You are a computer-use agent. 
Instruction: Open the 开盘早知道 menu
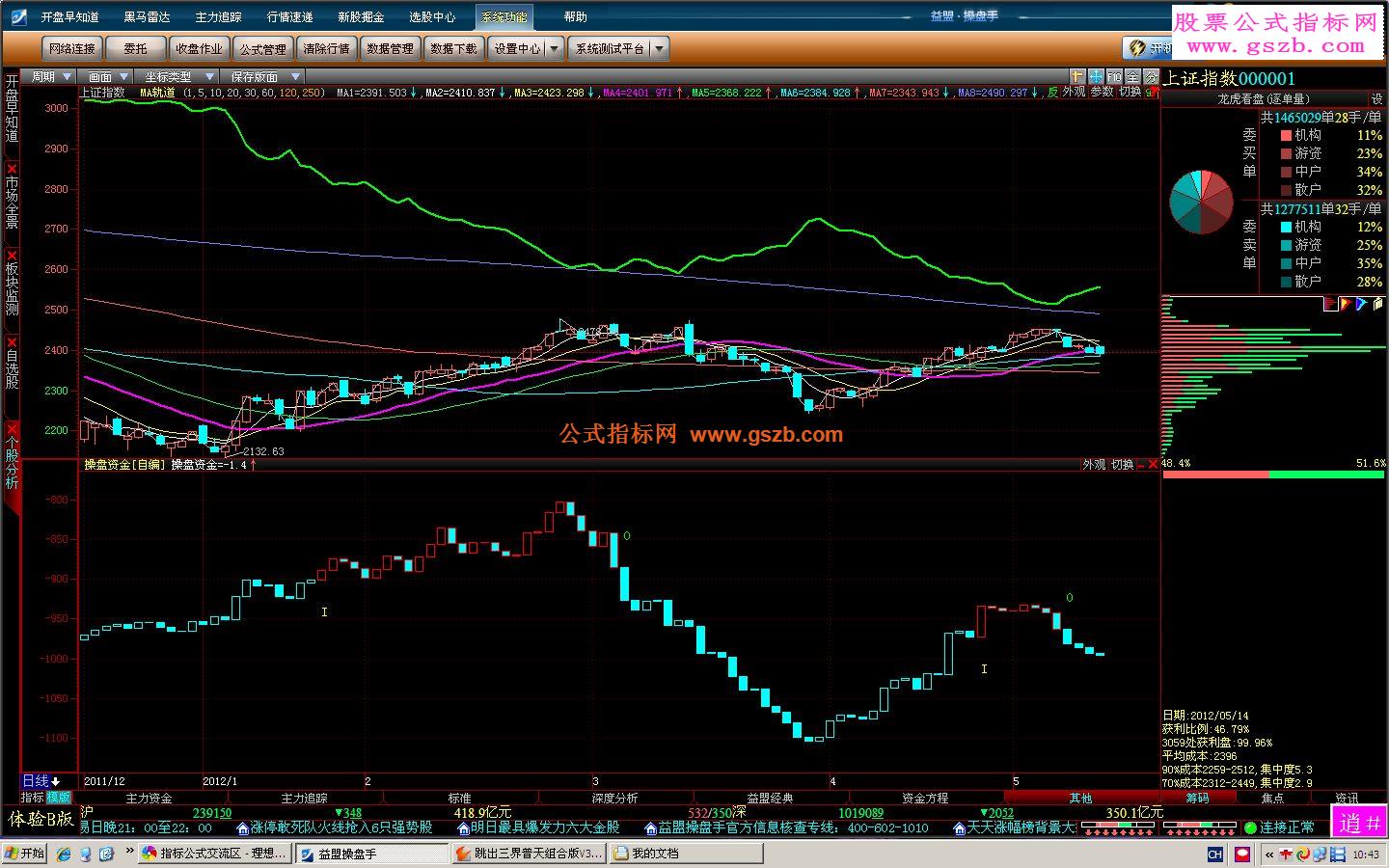(69, 17)
